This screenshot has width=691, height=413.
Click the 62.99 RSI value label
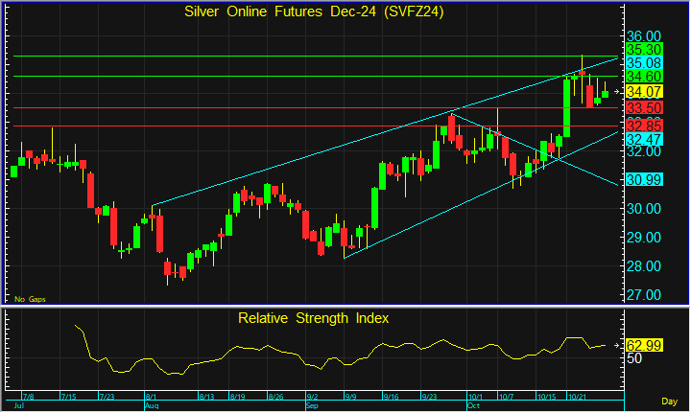[644, 345]
